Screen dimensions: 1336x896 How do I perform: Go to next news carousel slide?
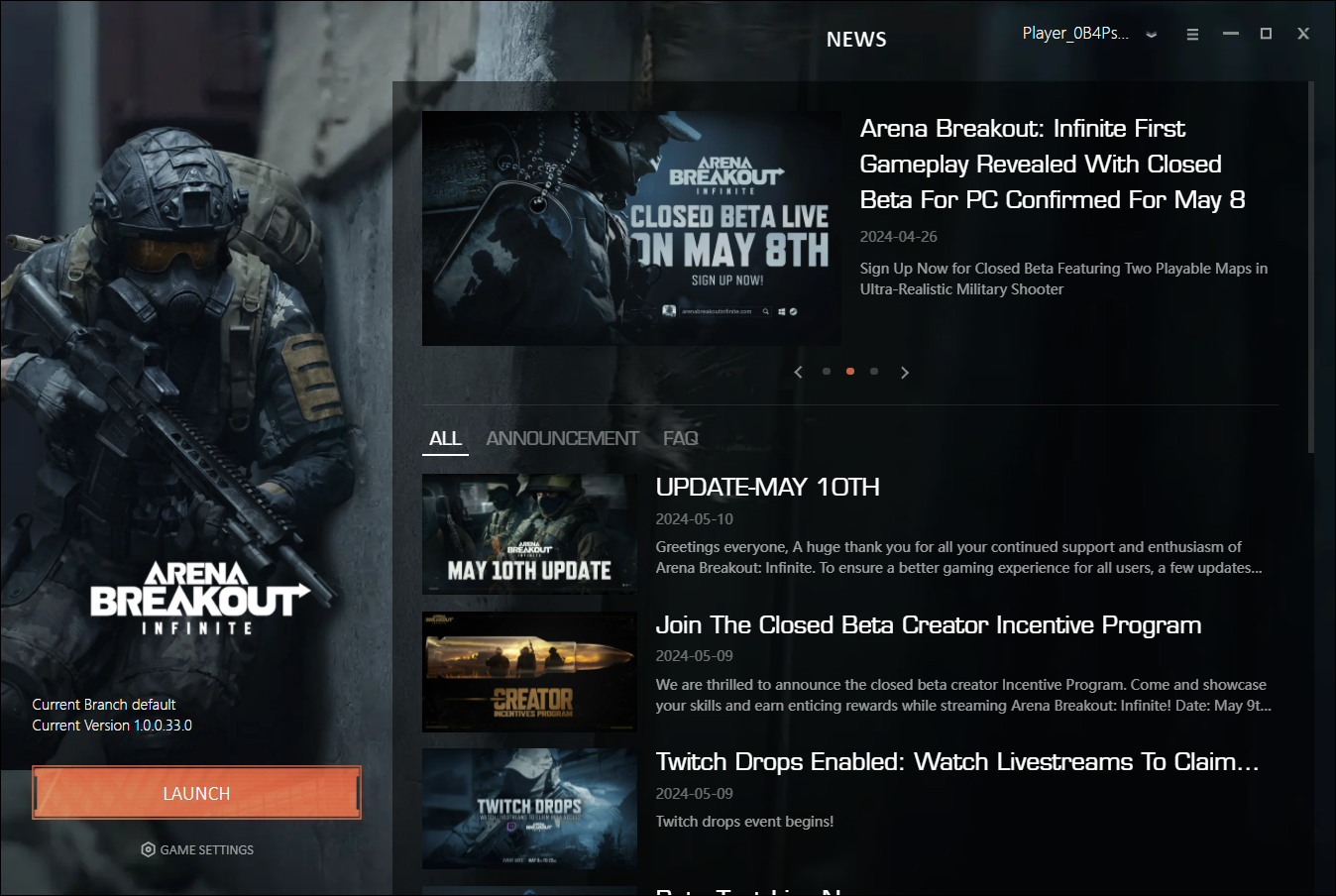pos(904,372)
